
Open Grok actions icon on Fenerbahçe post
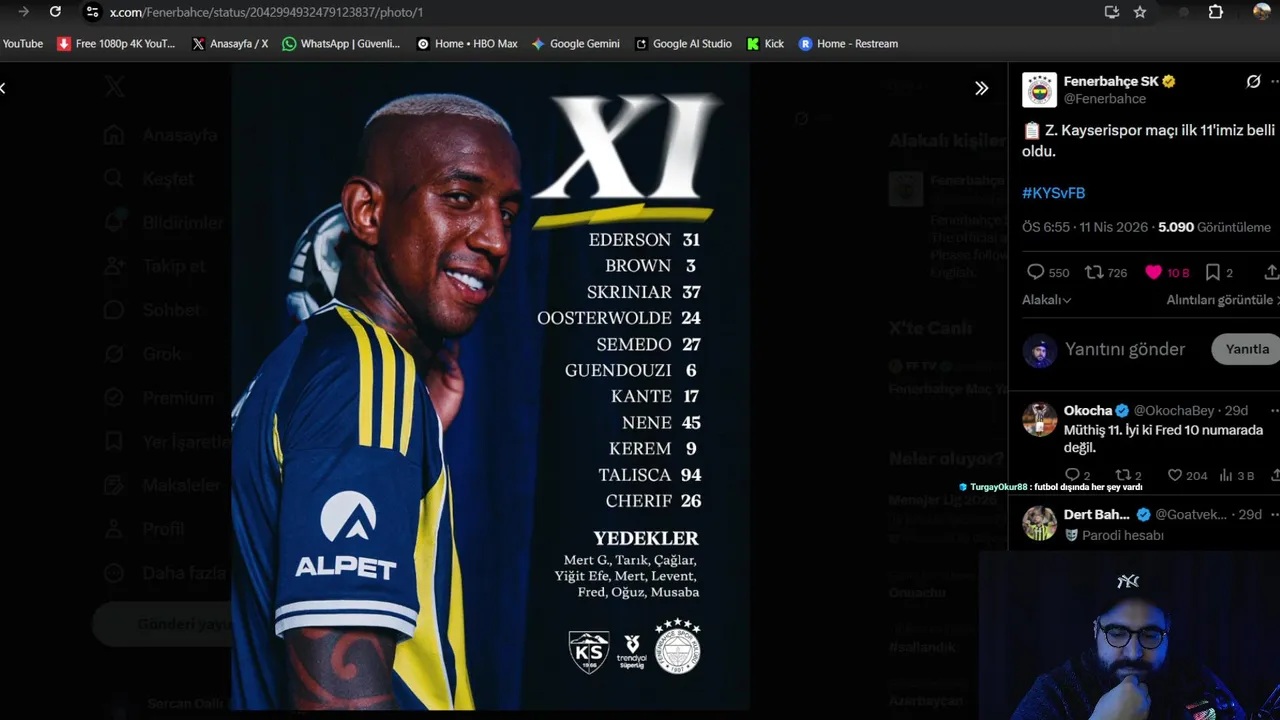[1253, 81]
